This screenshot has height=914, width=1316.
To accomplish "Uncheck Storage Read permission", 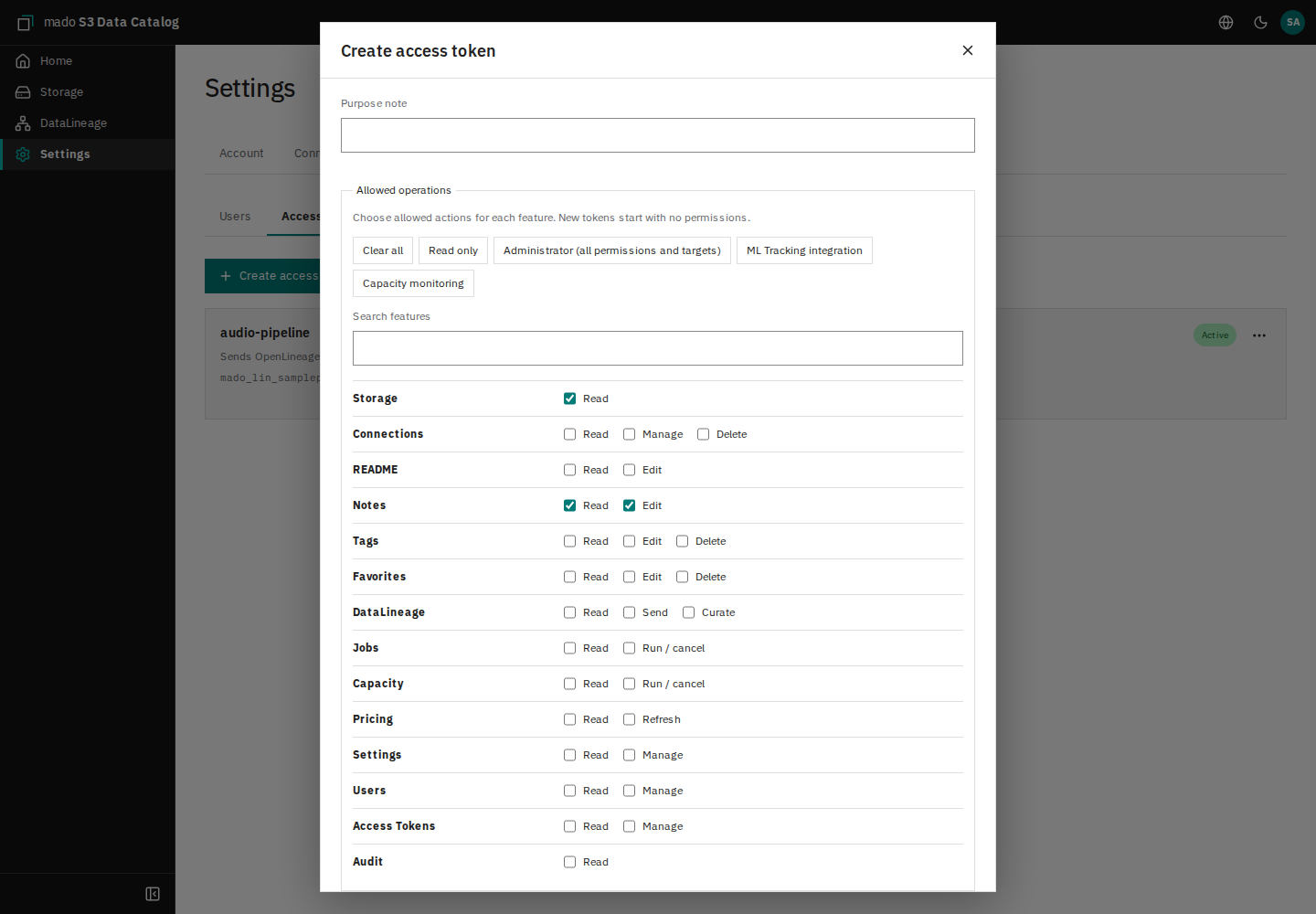I will (569, 399).
